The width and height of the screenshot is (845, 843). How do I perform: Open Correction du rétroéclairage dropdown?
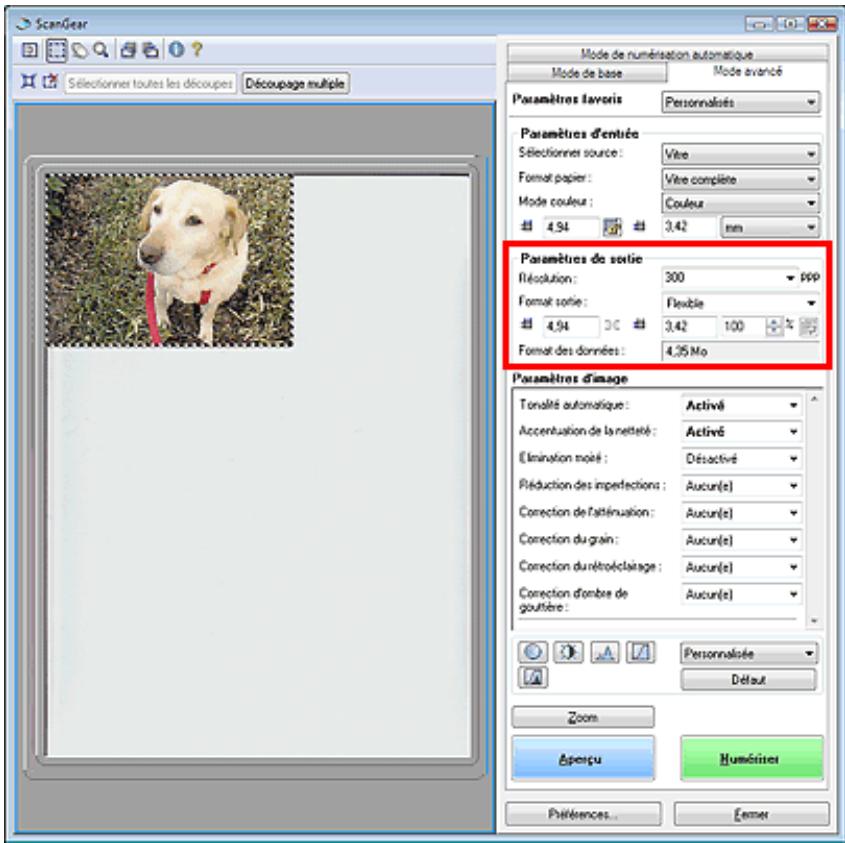point(742,567)
